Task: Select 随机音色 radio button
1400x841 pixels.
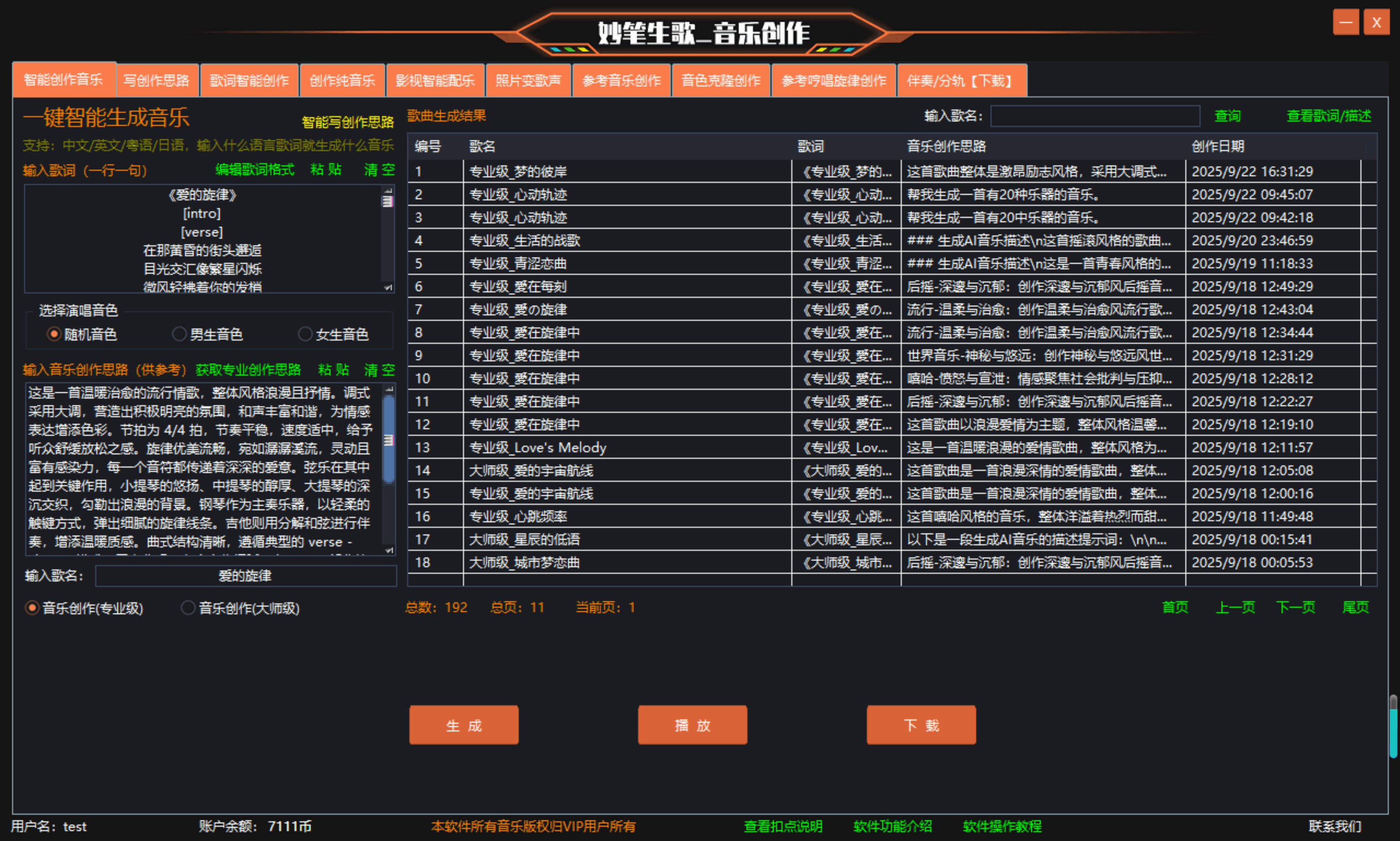Action: (54, 334)
